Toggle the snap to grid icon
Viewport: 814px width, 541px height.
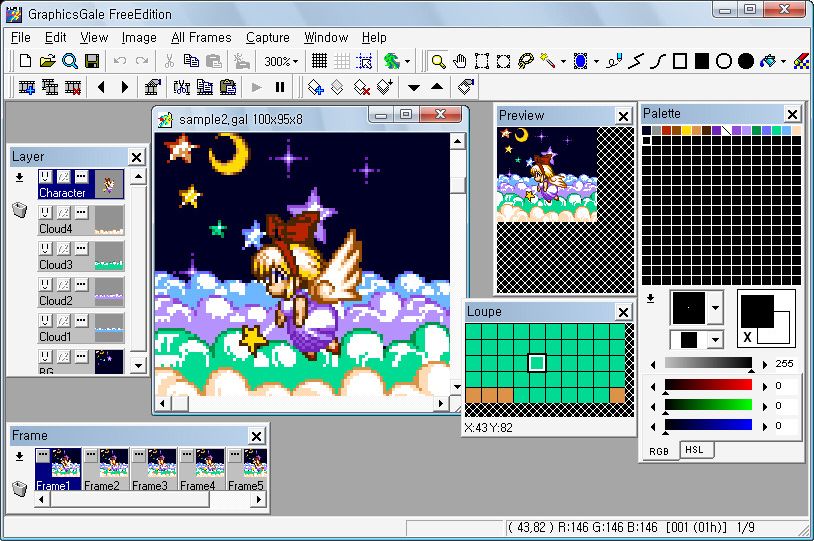tap(364, 61)
